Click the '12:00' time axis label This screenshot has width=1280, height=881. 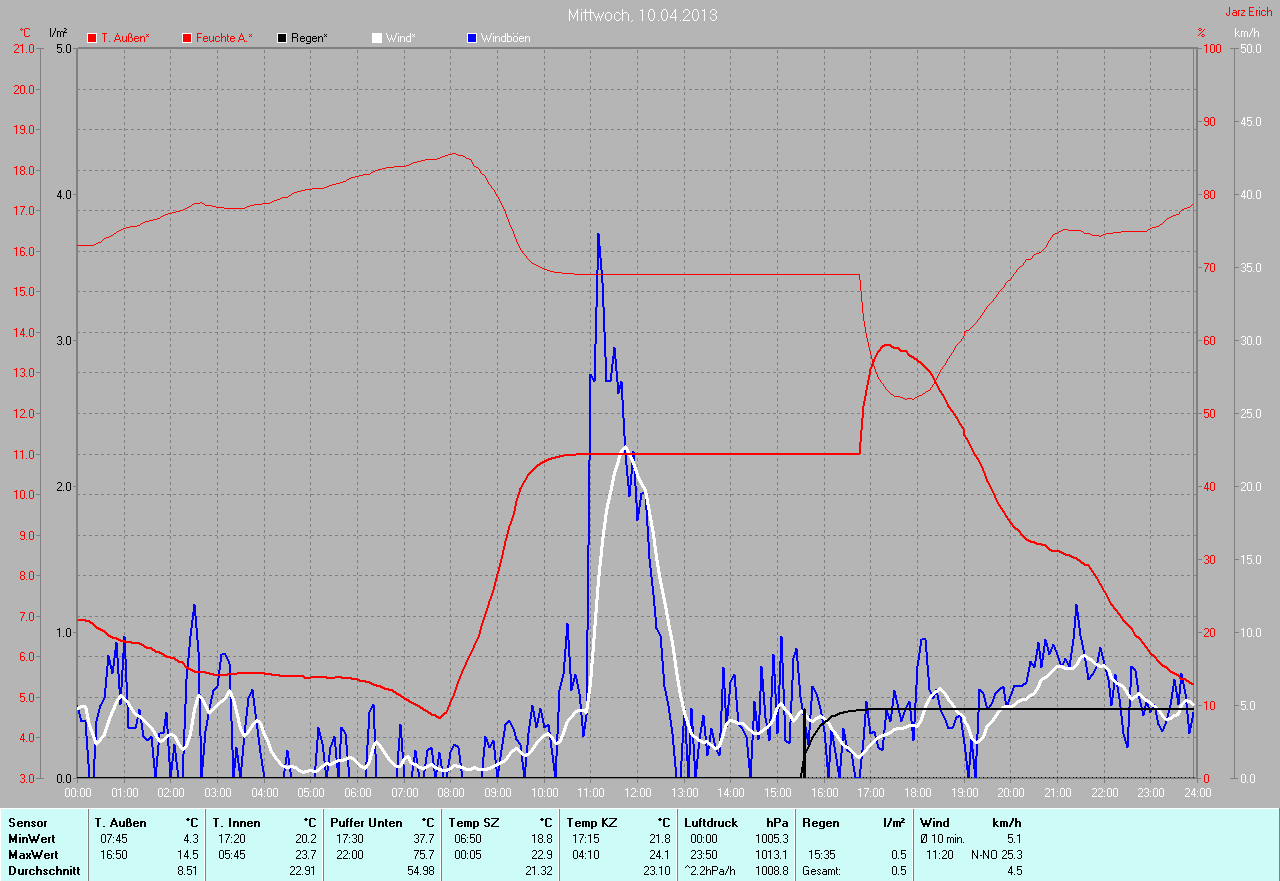[637, 792]
